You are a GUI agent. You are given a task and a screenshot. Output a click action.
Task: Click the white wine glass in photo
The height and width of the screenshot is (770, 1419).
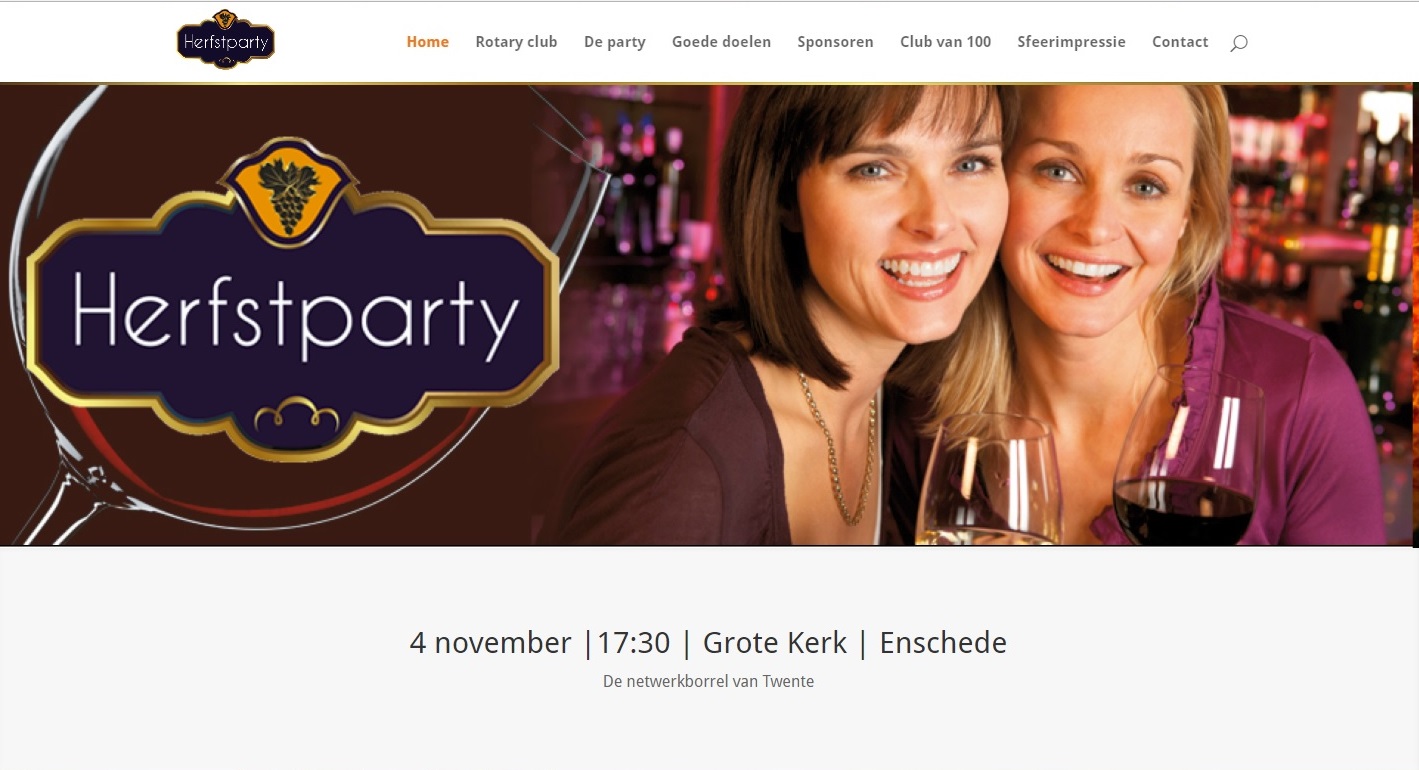coord(990,480)
